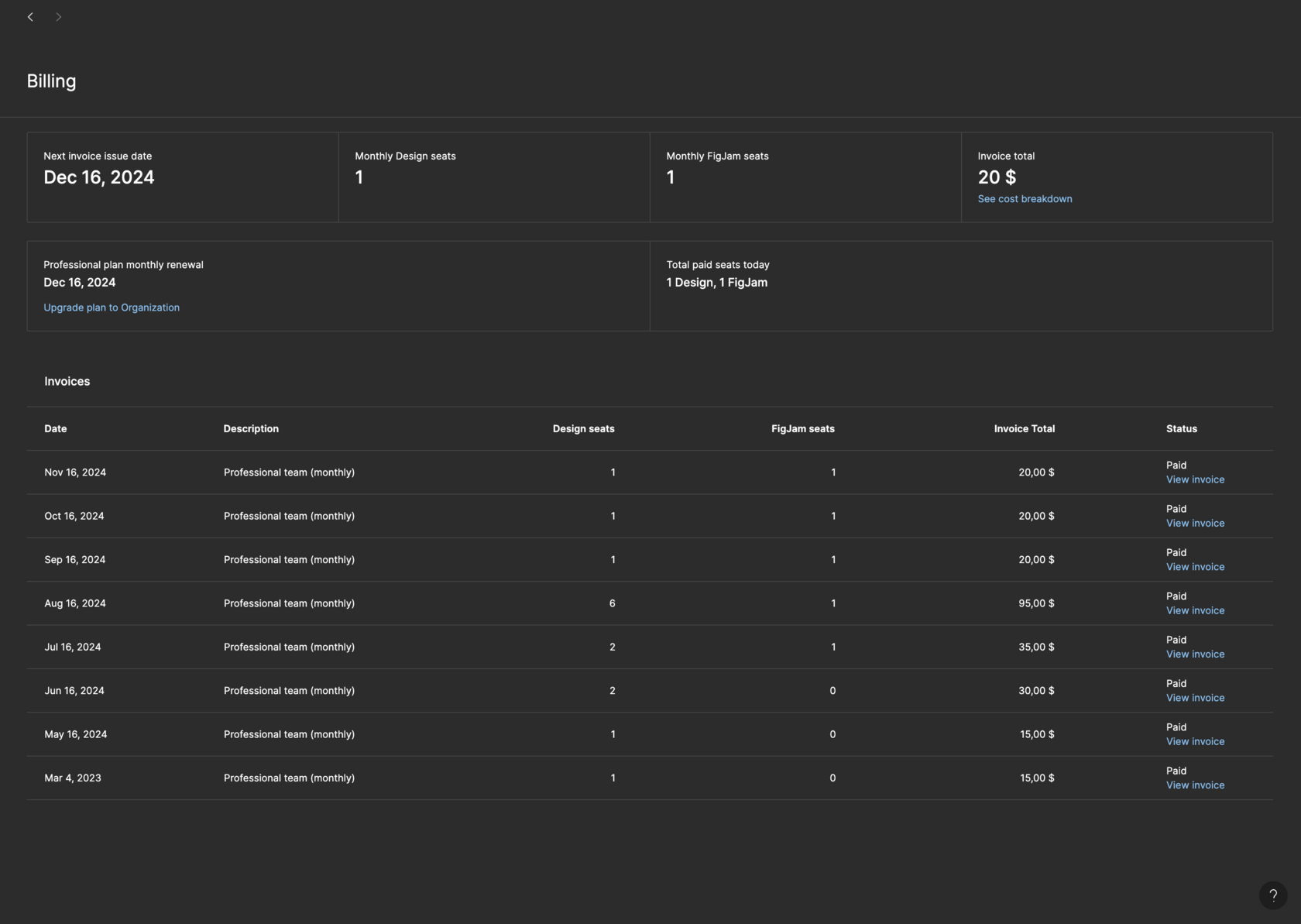Click the Design seats count 6
The height and width of the screenshot is (924, 1301).
pos(613,603)
